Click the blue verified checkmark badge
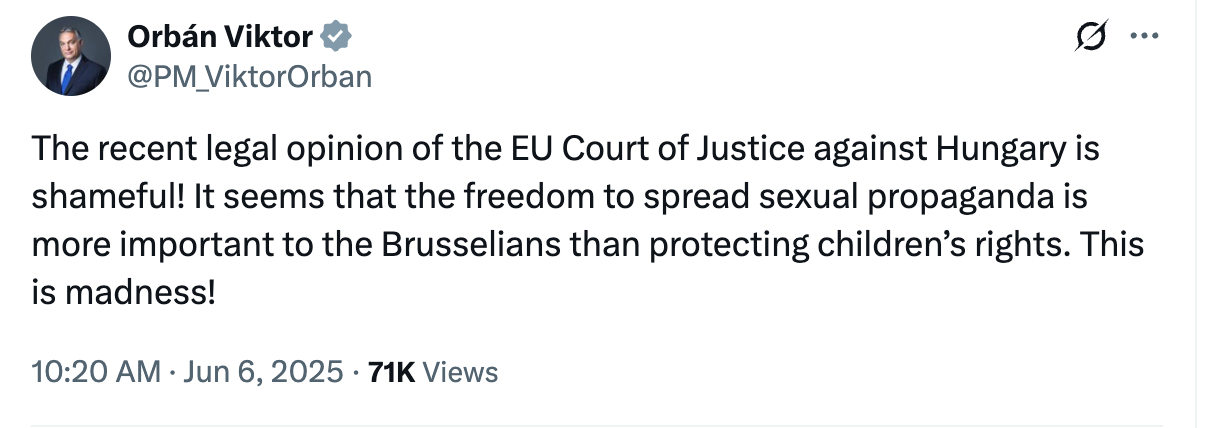Image resolution: width=1212 pixels, height=428 pixels. coord(336,38)
